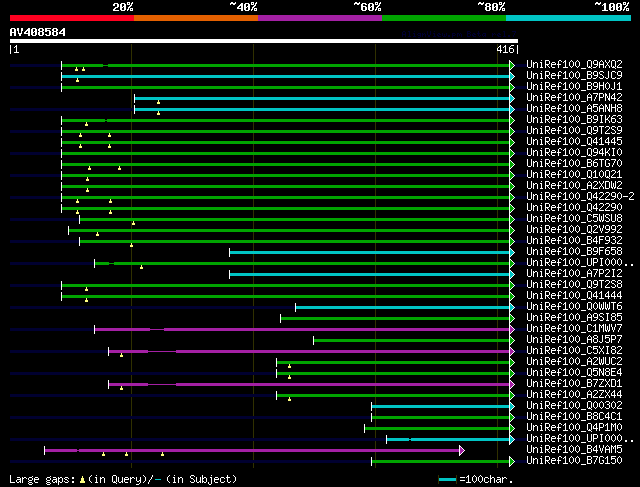Click the gap marker under the C5WSU8 bar
Viewport: 640px width, 487px height.
tap(133, 223)
